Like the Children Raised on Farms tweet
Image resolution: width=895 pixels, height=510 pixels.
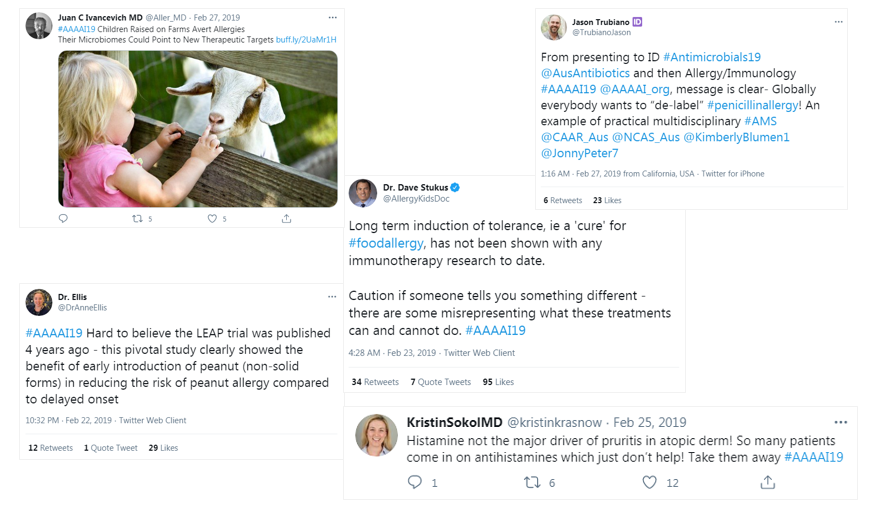click(x=212, y=218)
